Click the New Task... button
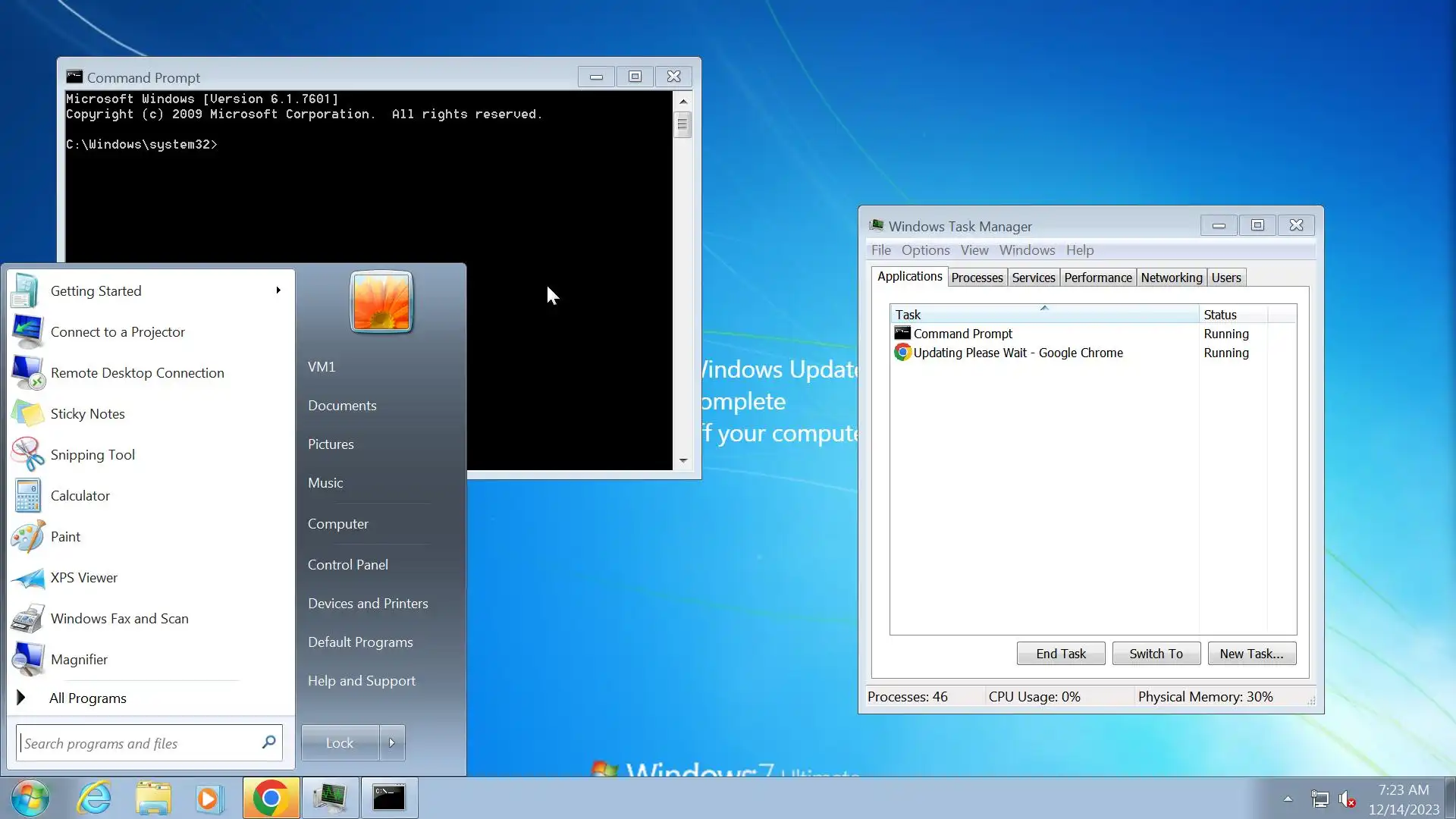The width and height of the screenshot is (1456, 819). pyautogui.click(x=1251, y=654)
